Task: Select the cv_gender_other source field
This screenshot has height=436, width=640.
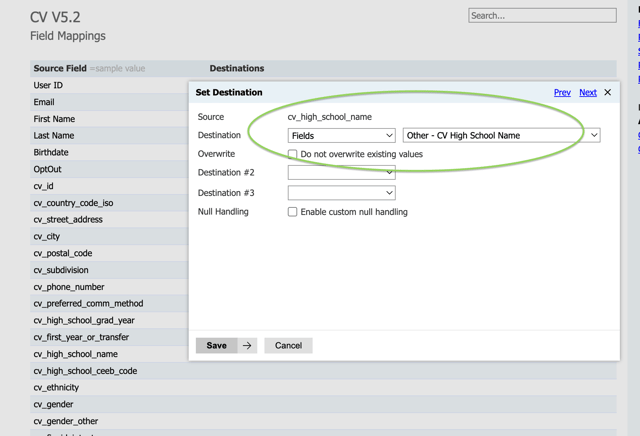Action: pyautogui.click(x=66, y=422)
